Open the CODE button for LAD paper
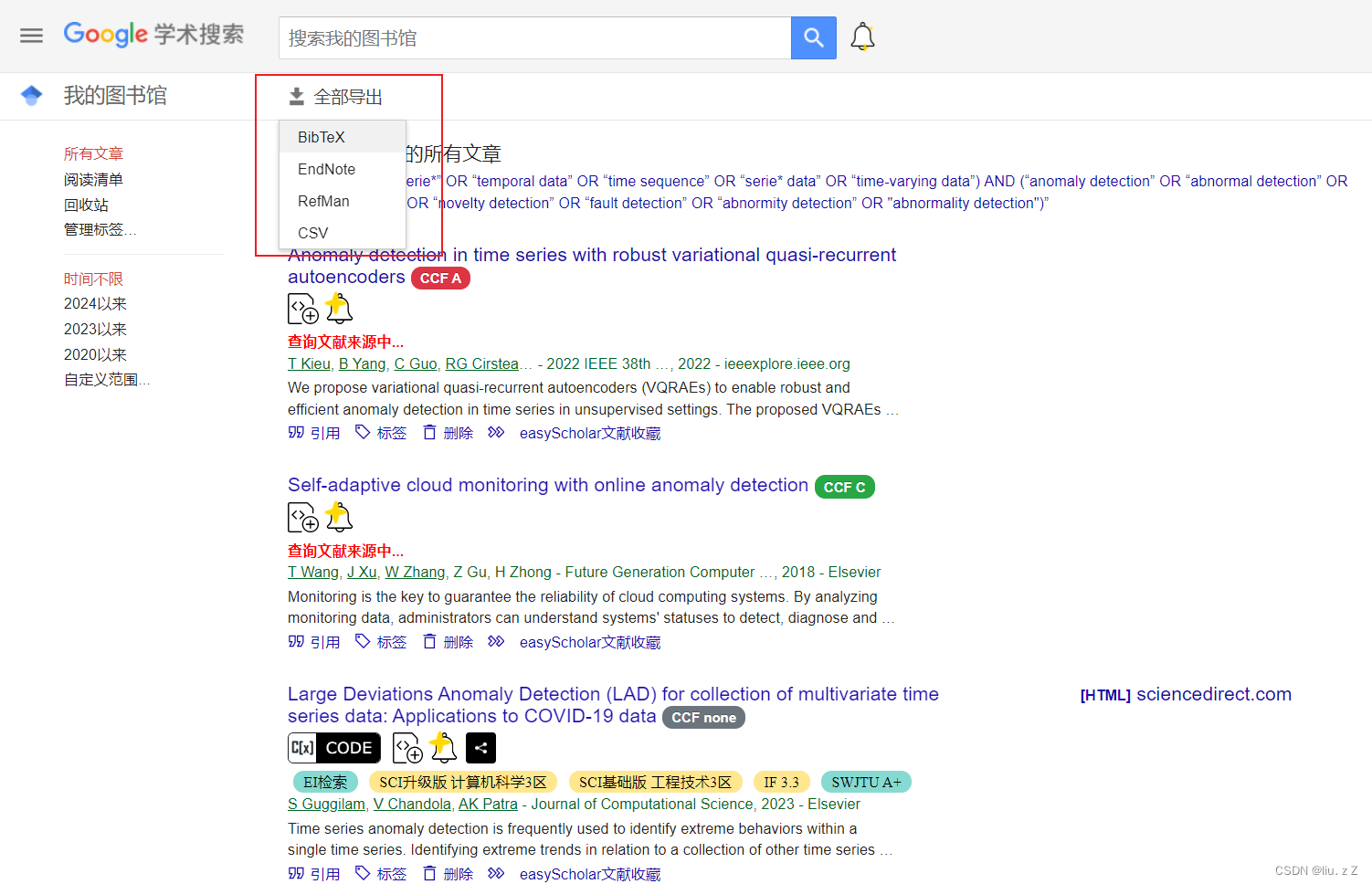 (x=334, y=748)
